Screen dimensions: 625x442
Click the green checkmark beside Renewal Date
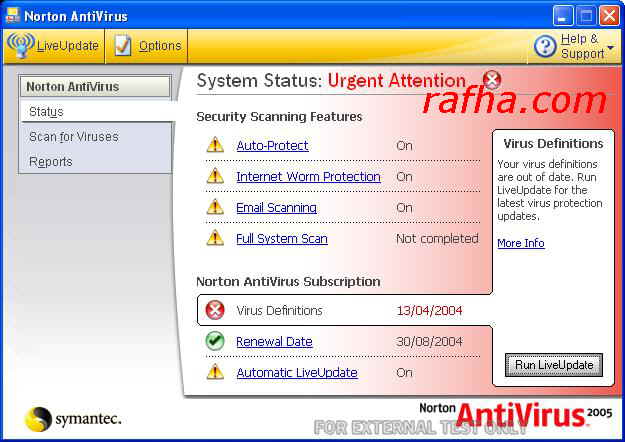tap(215, 341)
